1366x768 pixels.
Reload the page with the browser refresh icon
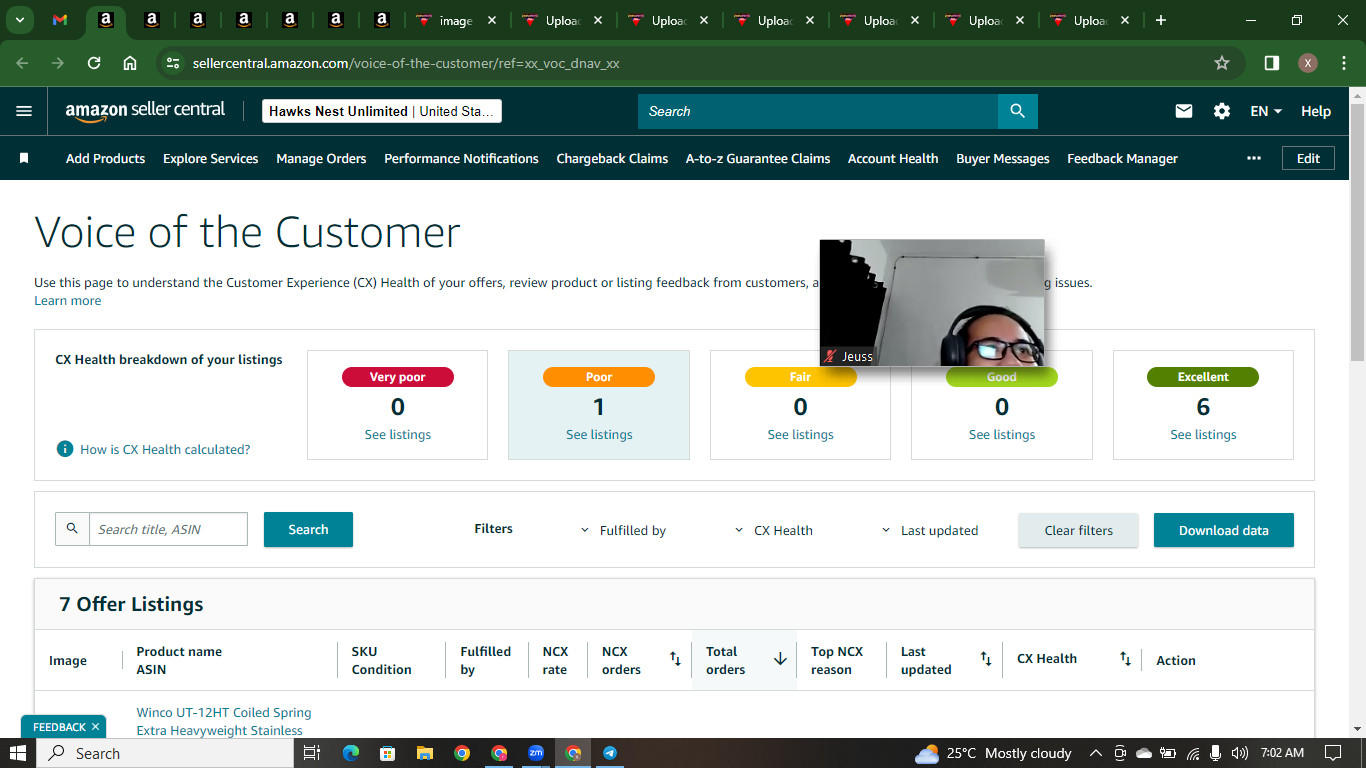(x=94, y=63)
